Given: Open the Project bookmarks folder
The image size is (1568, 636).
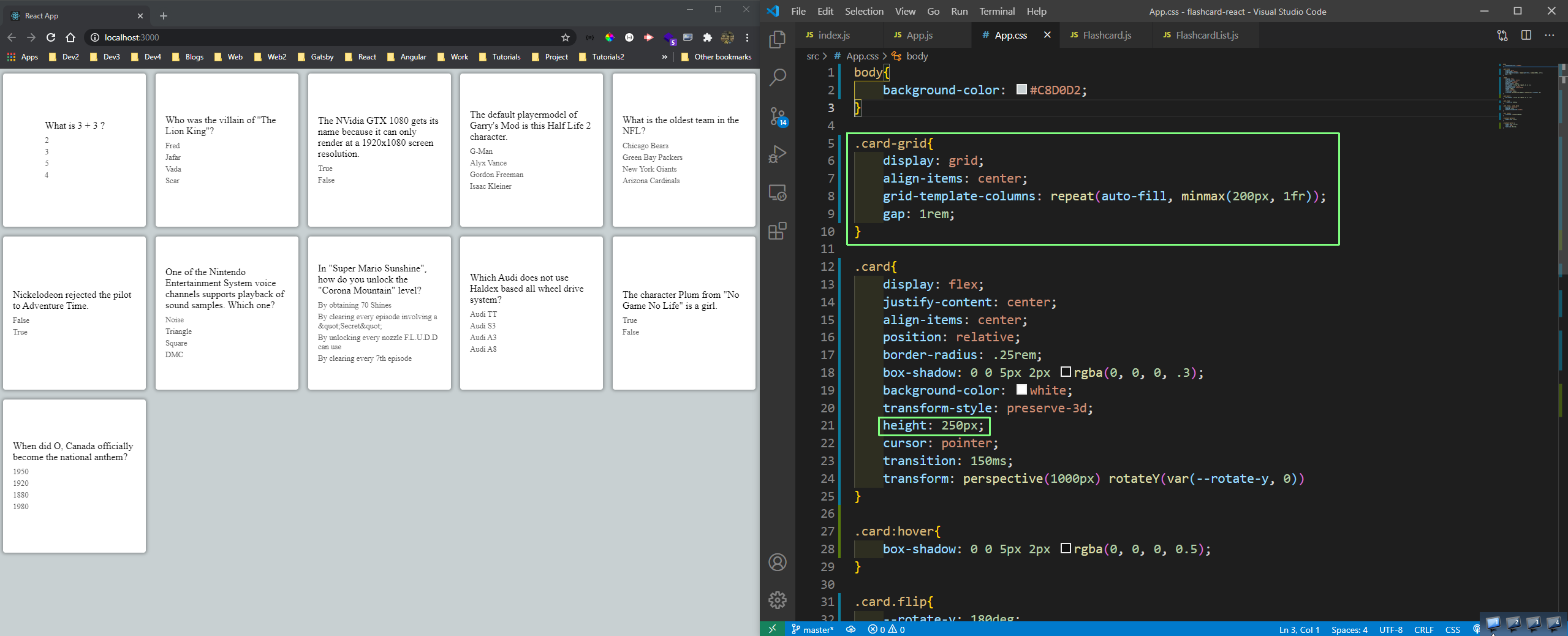Looking at the screenshot, I should pos(550,57).
